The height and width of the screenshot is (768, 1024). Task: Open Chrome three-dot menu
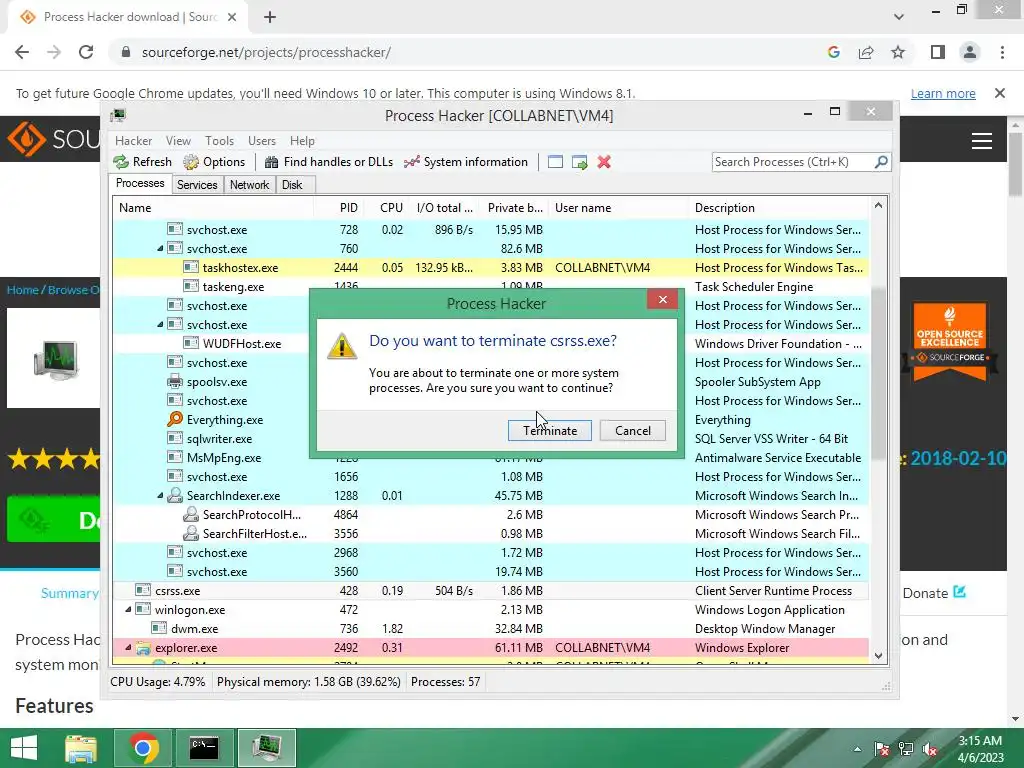click(1002, 52)
